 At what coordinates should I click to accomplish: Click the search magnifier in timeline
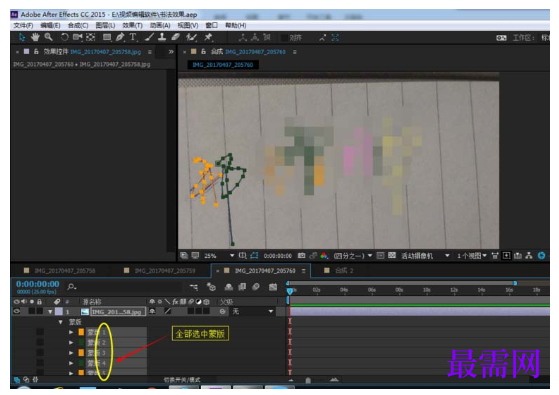point(72,286)
